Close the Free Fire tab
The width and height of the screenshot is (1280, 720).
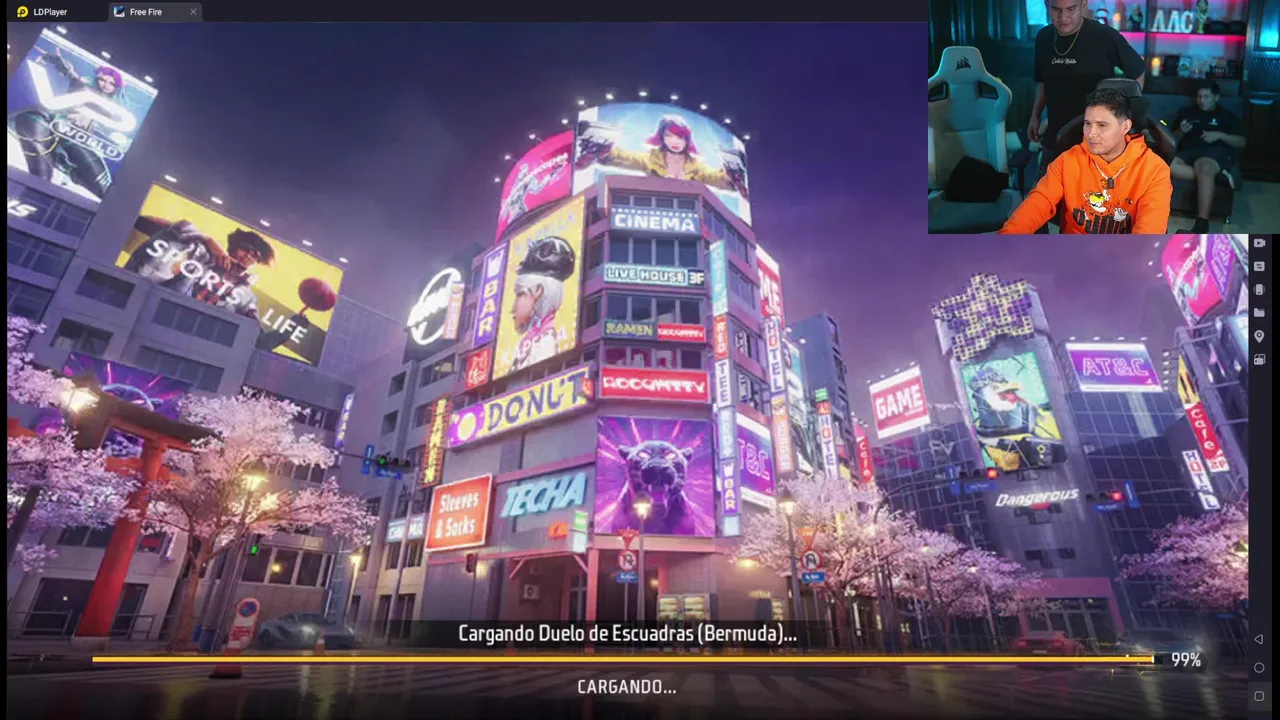(193, 12)
